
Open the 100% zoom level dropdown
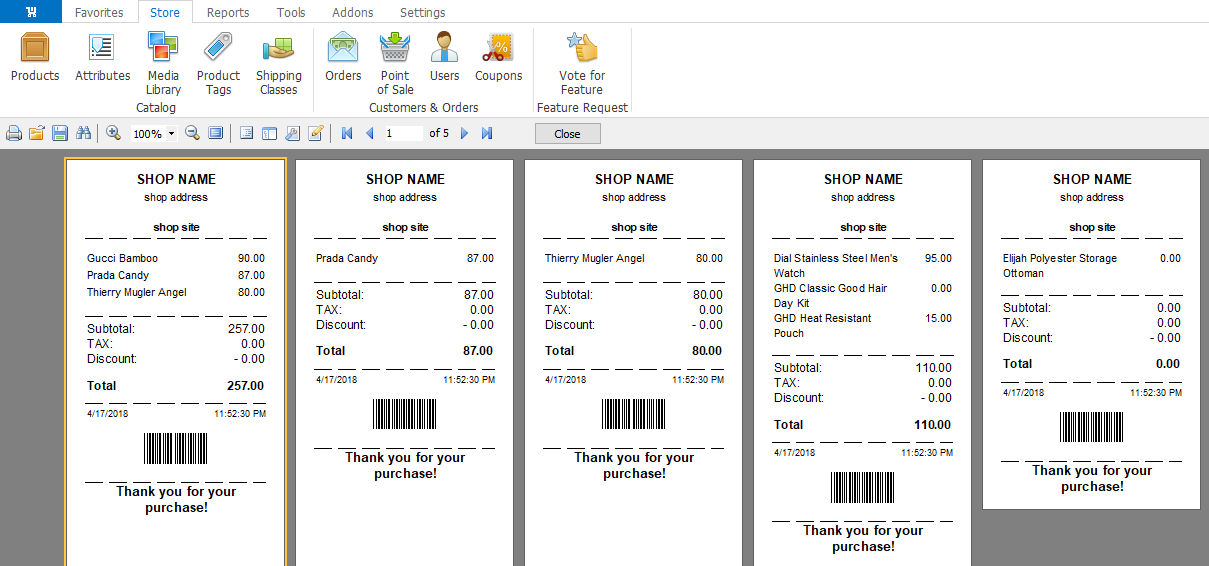pos(171,133)
